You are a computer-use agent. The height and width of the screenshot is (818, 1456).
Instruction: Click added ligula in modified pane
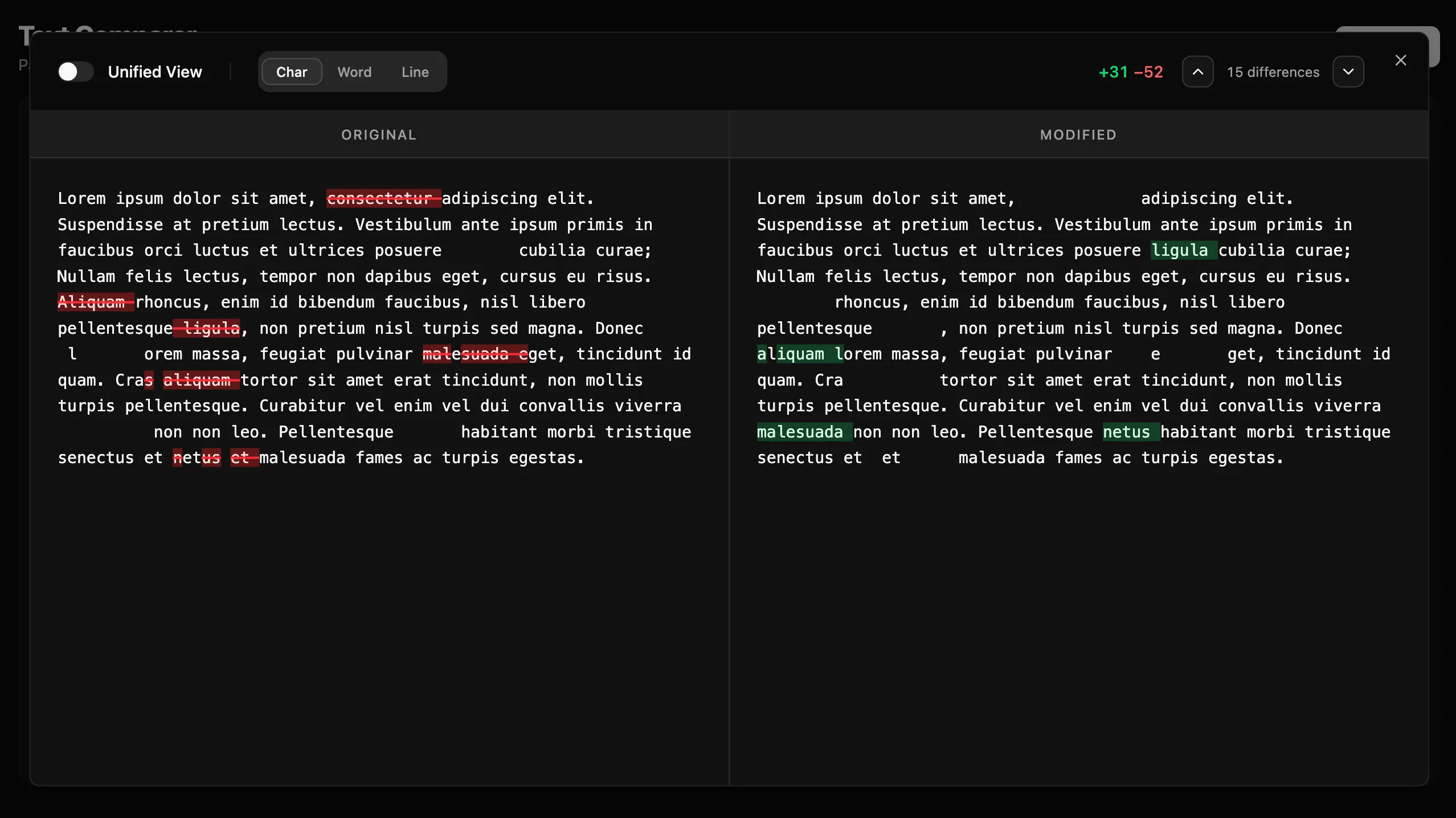[x=1184, y=250]
